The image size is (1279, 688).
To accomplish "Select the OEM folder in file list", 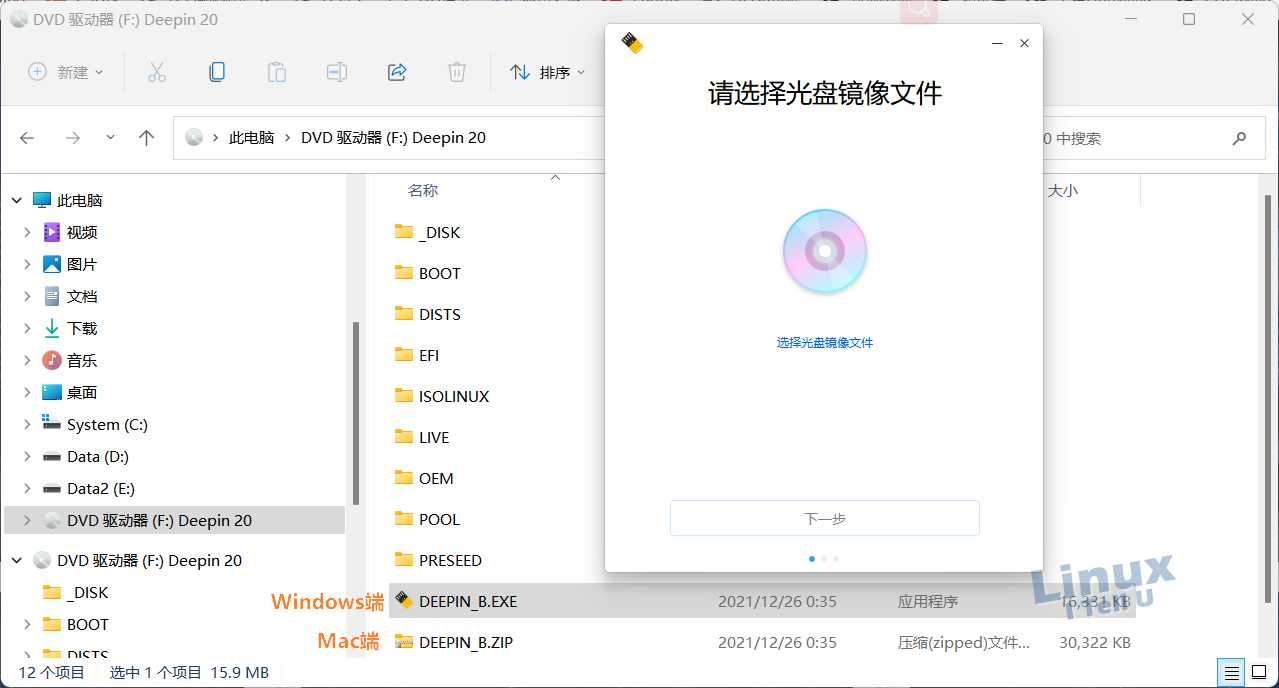I will click(x=424, y=478).
